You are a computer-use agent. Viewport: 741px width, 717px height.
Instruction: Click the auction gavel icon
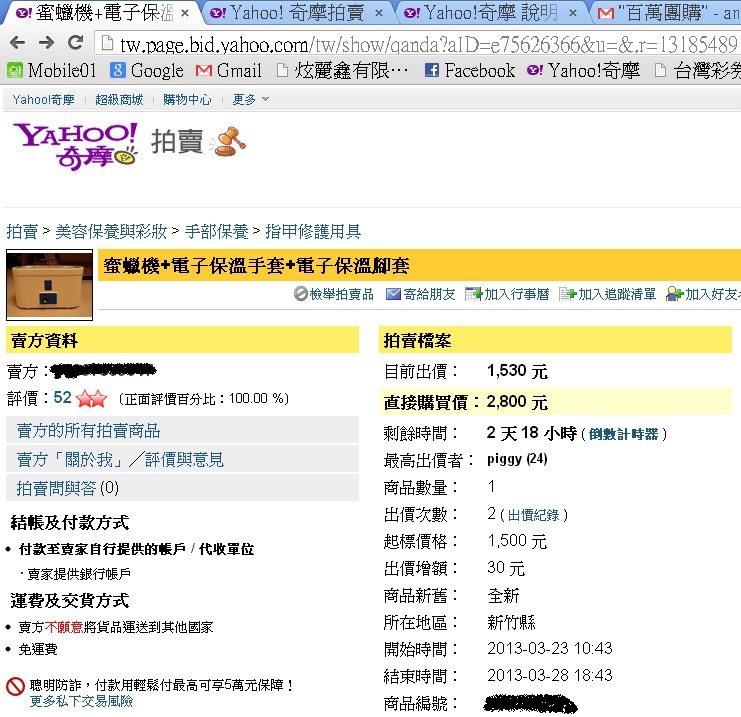click(x=228, y=141)
